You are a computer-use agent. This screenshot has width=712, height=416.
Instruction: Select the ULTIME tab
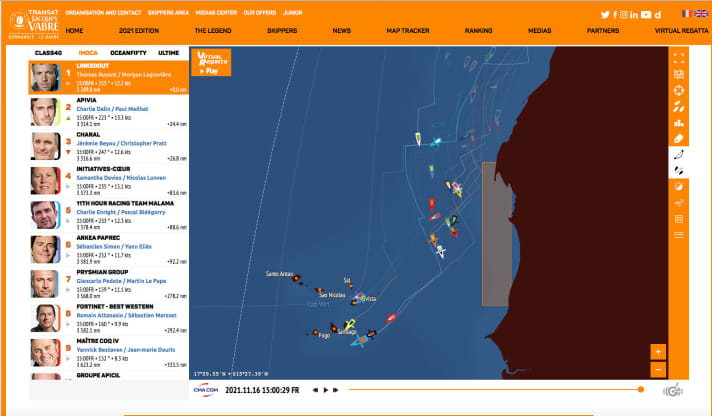point(168,53)
